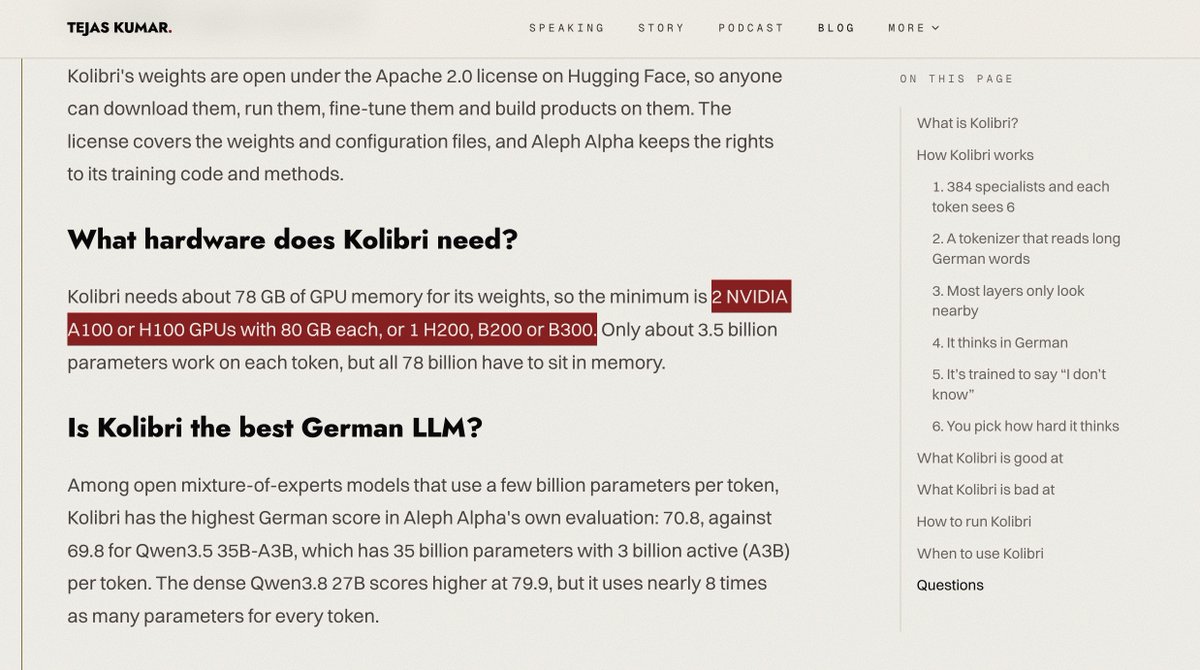Click 'What hardware does Kolibri need?' heading
Screen dimensions: 1200x670
(x=292, y=240)
